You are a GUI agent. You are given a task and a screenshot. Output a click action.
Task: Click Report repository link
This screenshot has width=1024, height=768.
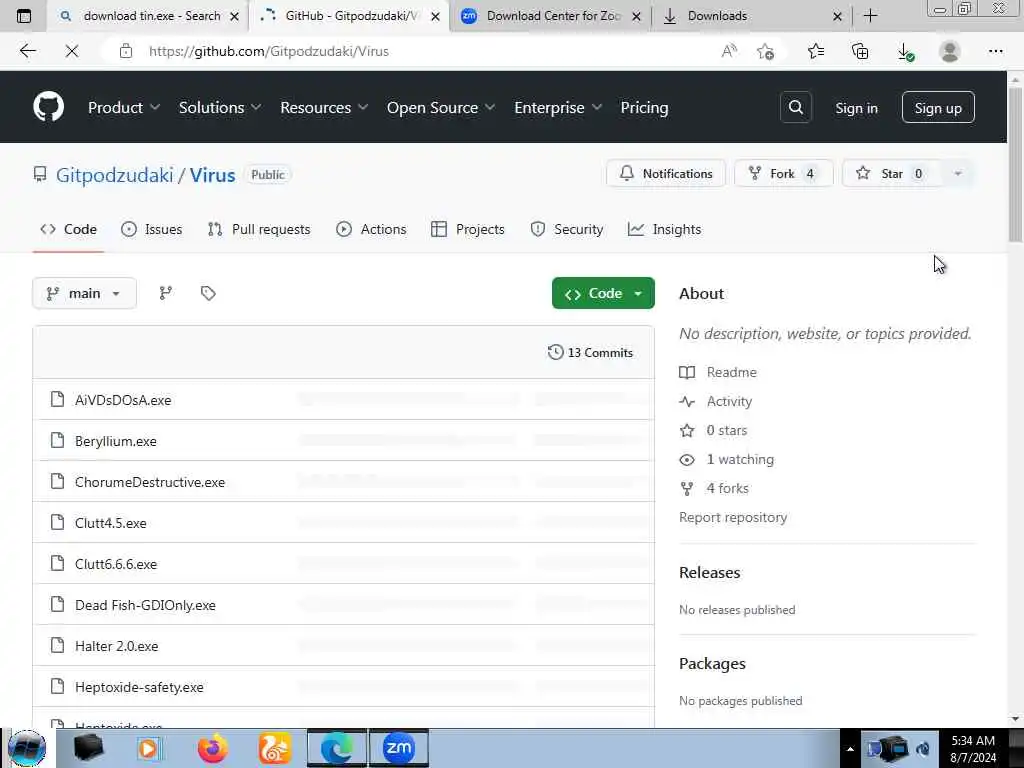(733, 517)
